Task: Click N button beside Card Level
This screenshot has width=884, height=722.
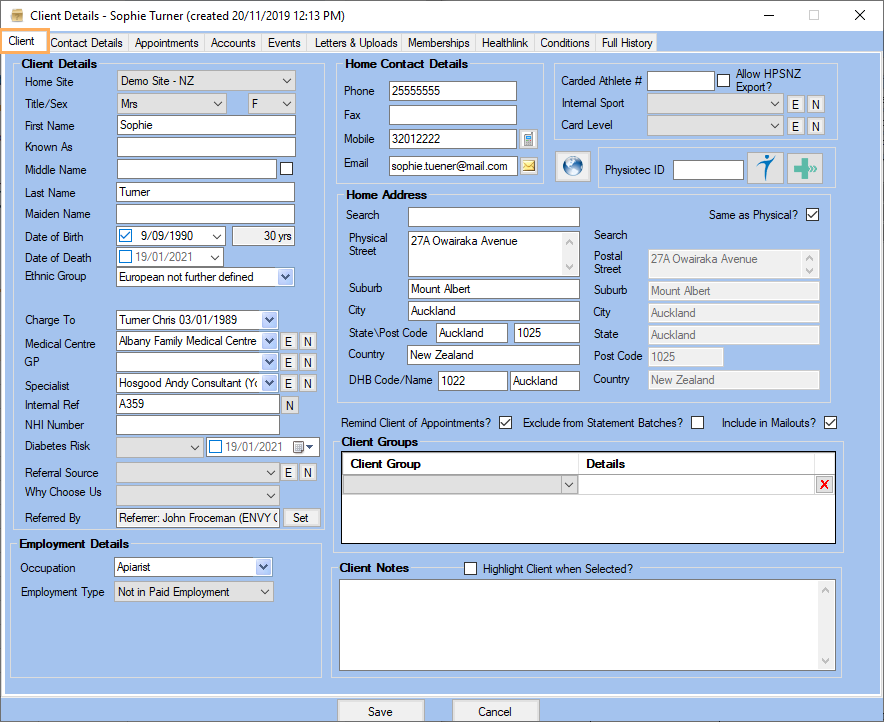Action: (x=815, y=126)
